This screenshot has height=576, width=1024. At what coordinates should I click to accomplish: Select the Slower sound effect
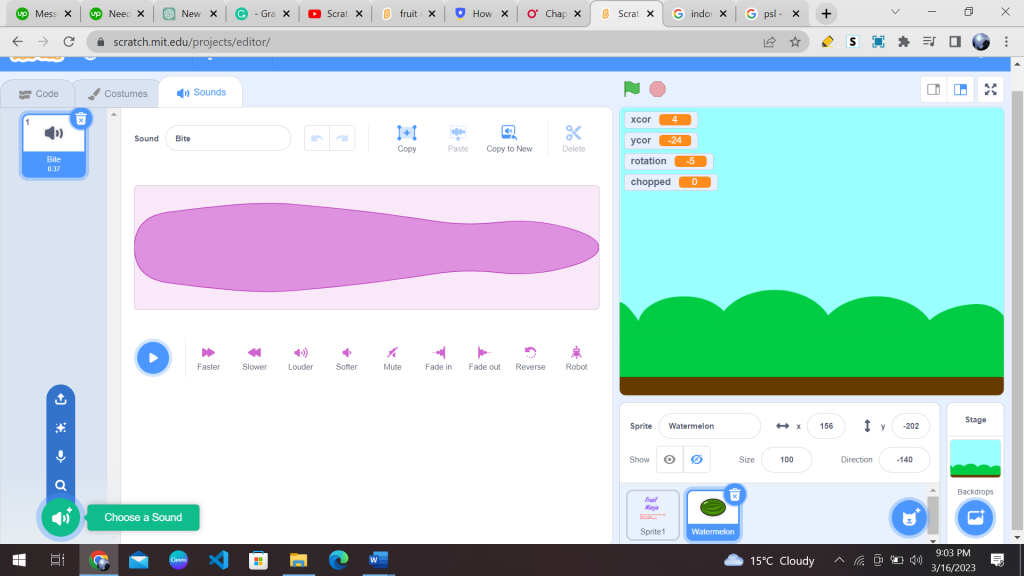tap(254, 352)
